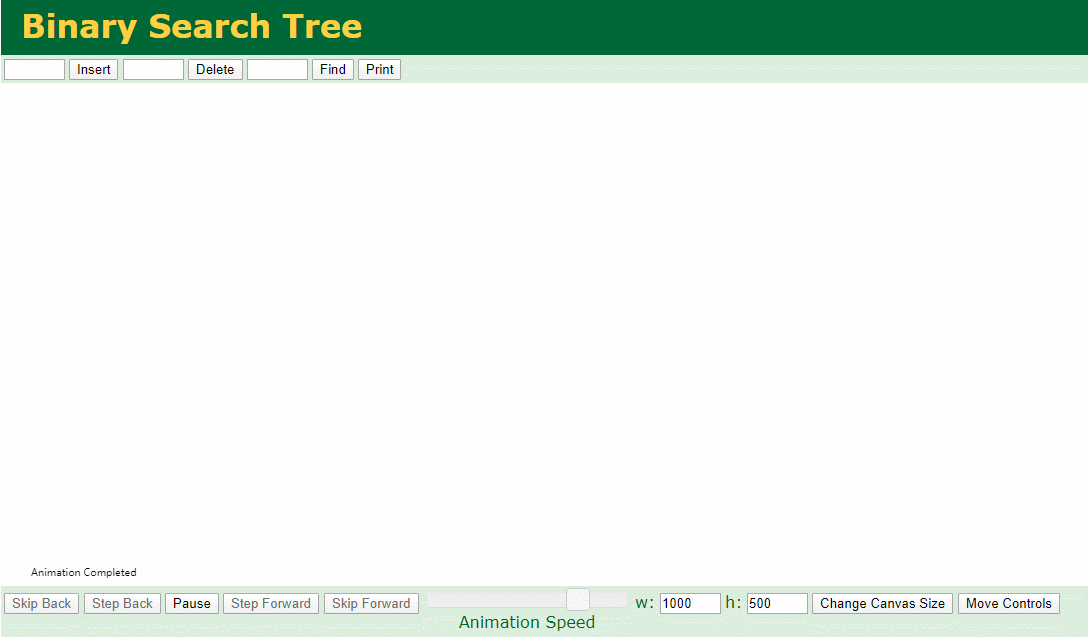Image resolution: width=1088 pixels, height=637 pixels.
Task: Click Skip Back playback button
Action: point(42,603)
